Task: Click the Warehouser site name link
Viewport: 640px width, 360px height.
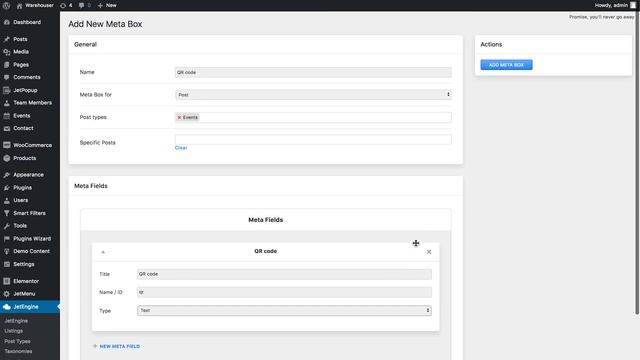Action: [39, 5]
